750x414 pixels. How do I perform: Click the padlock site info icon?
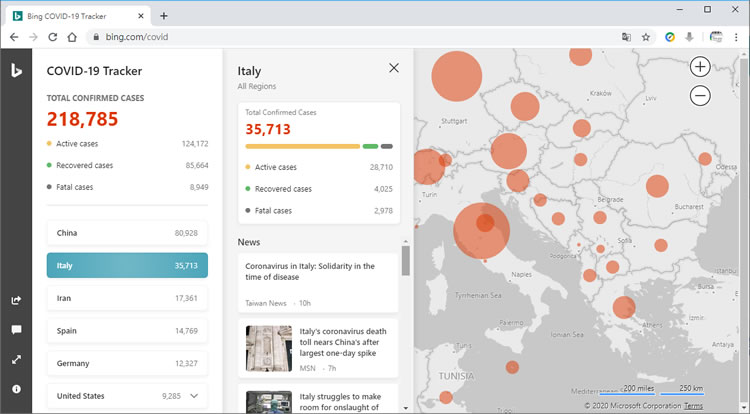pos(96,37)
